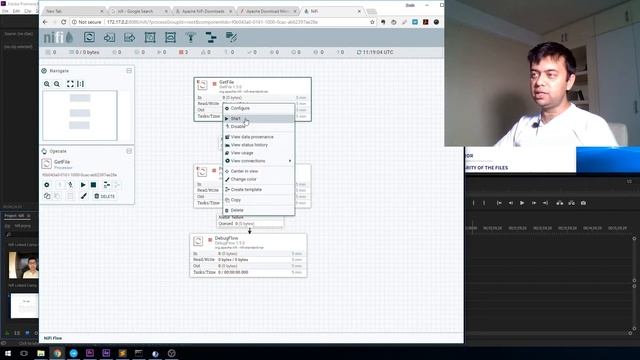
Task: Stop GetFile using Operate stop icon
Action: pos(93,185)
